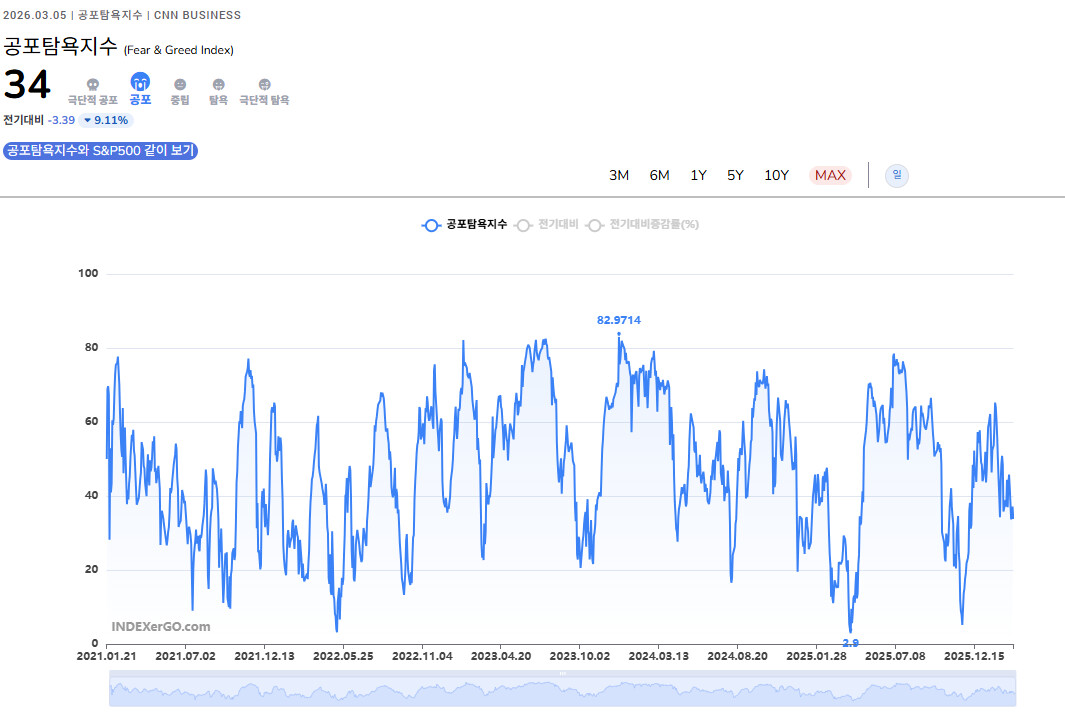Click the down arrow in 9.11% badge
The width and height of the screenshot is (1065, 725).
pyautogui.click(x=88, y=121)
